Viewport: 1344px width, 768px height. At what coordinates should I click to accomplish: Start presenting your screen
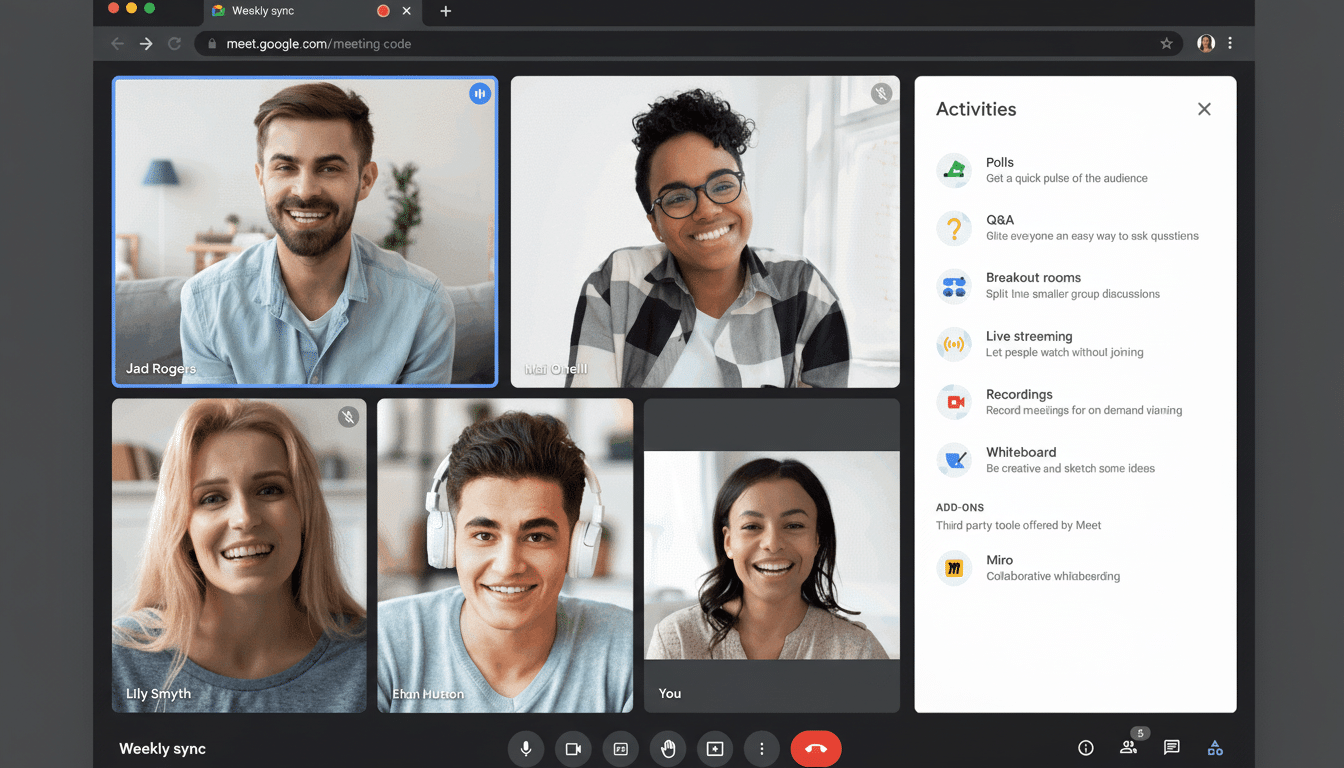click(x=714, y=748)
